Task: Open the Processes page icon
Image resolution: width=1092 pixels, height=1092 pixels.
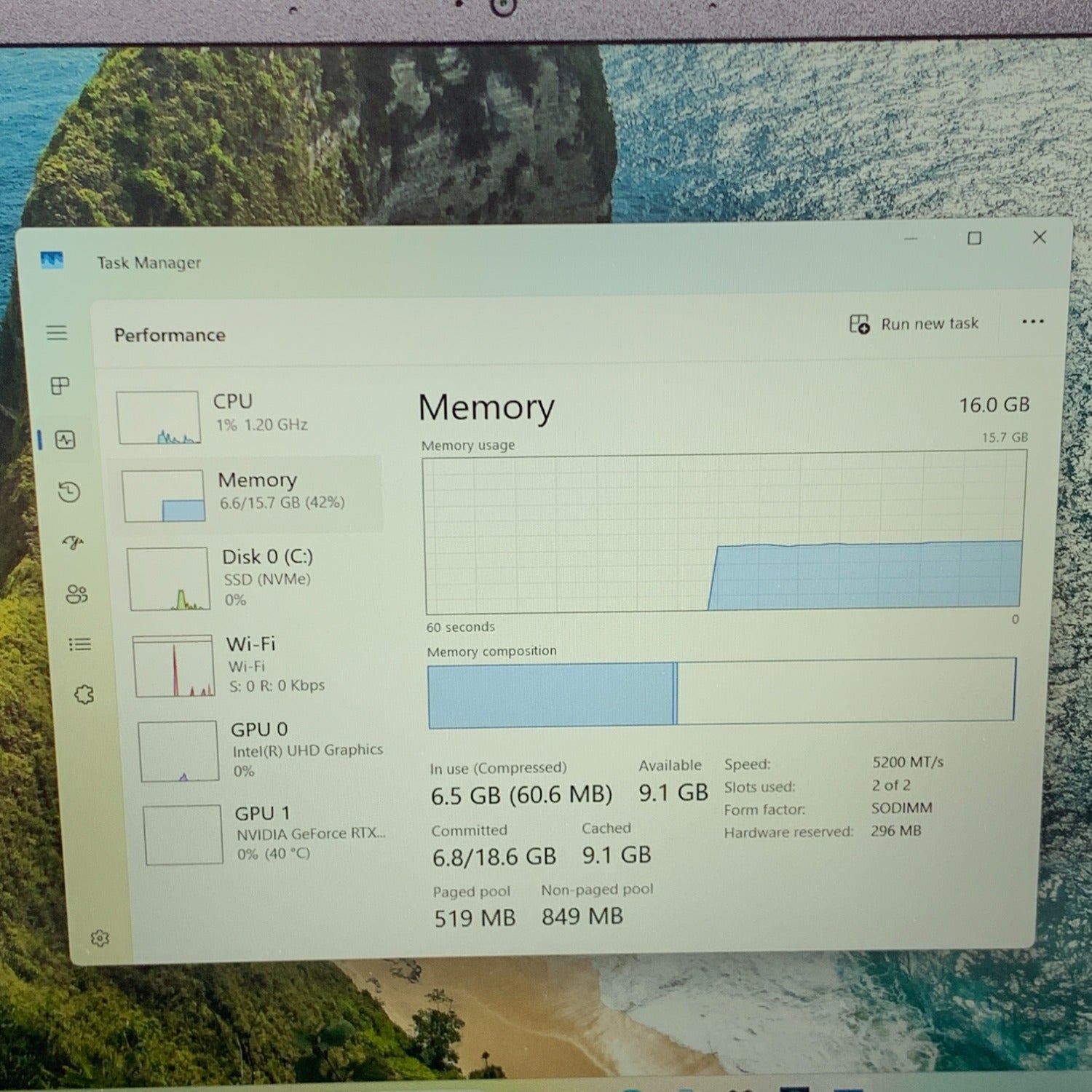Action: click(x=60, y=386)
